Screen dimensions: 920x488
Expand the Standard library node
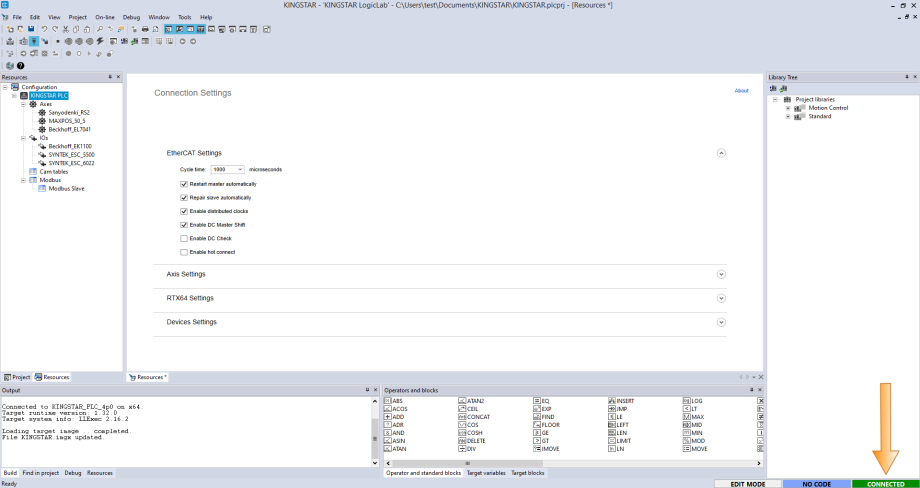point(788,117)
